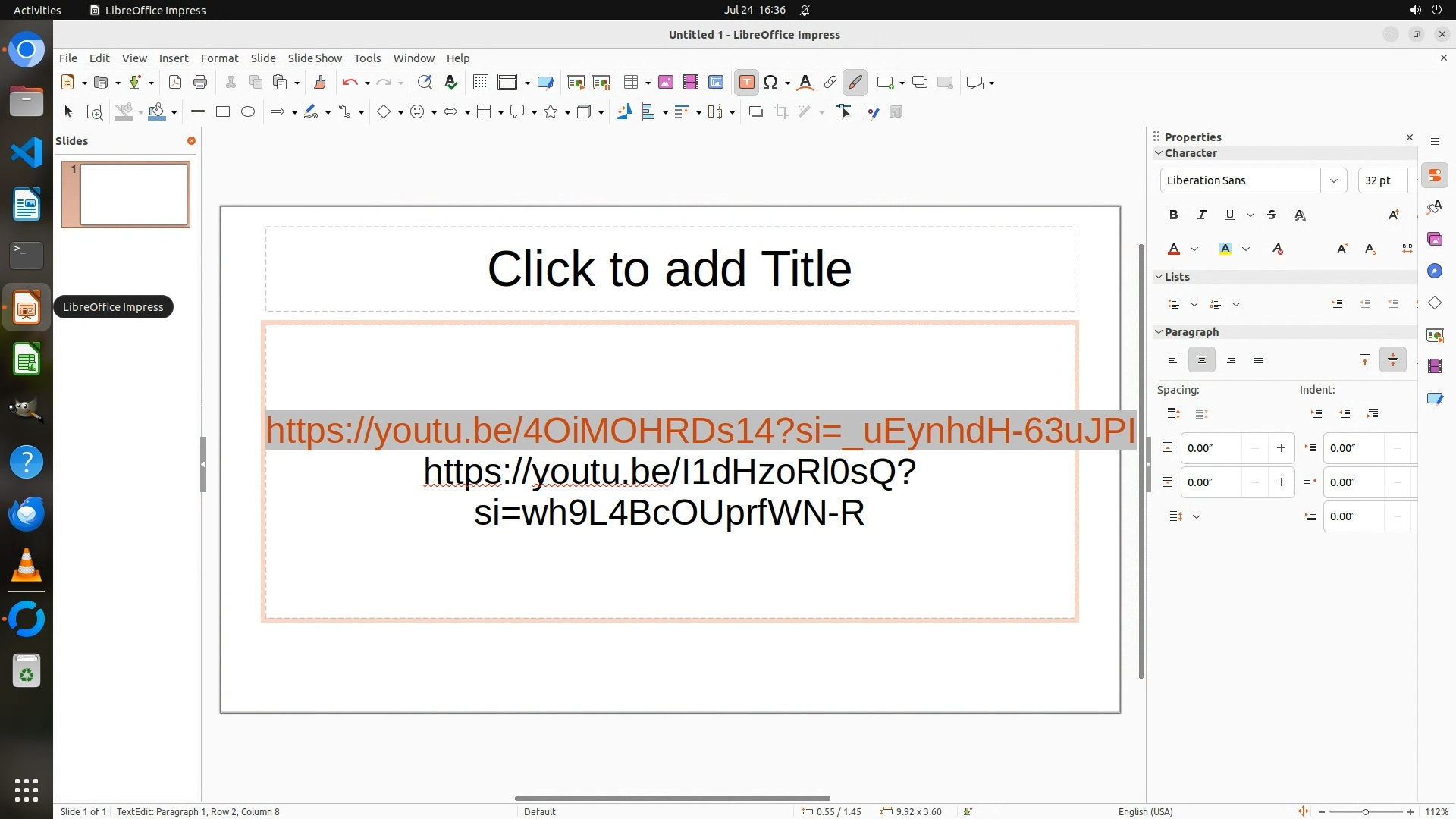Click the Display Grid toolbar icon
Image resolution: width=1456 pixels, height=819 pixels.
pyautogui.click(x=480, y=83)
